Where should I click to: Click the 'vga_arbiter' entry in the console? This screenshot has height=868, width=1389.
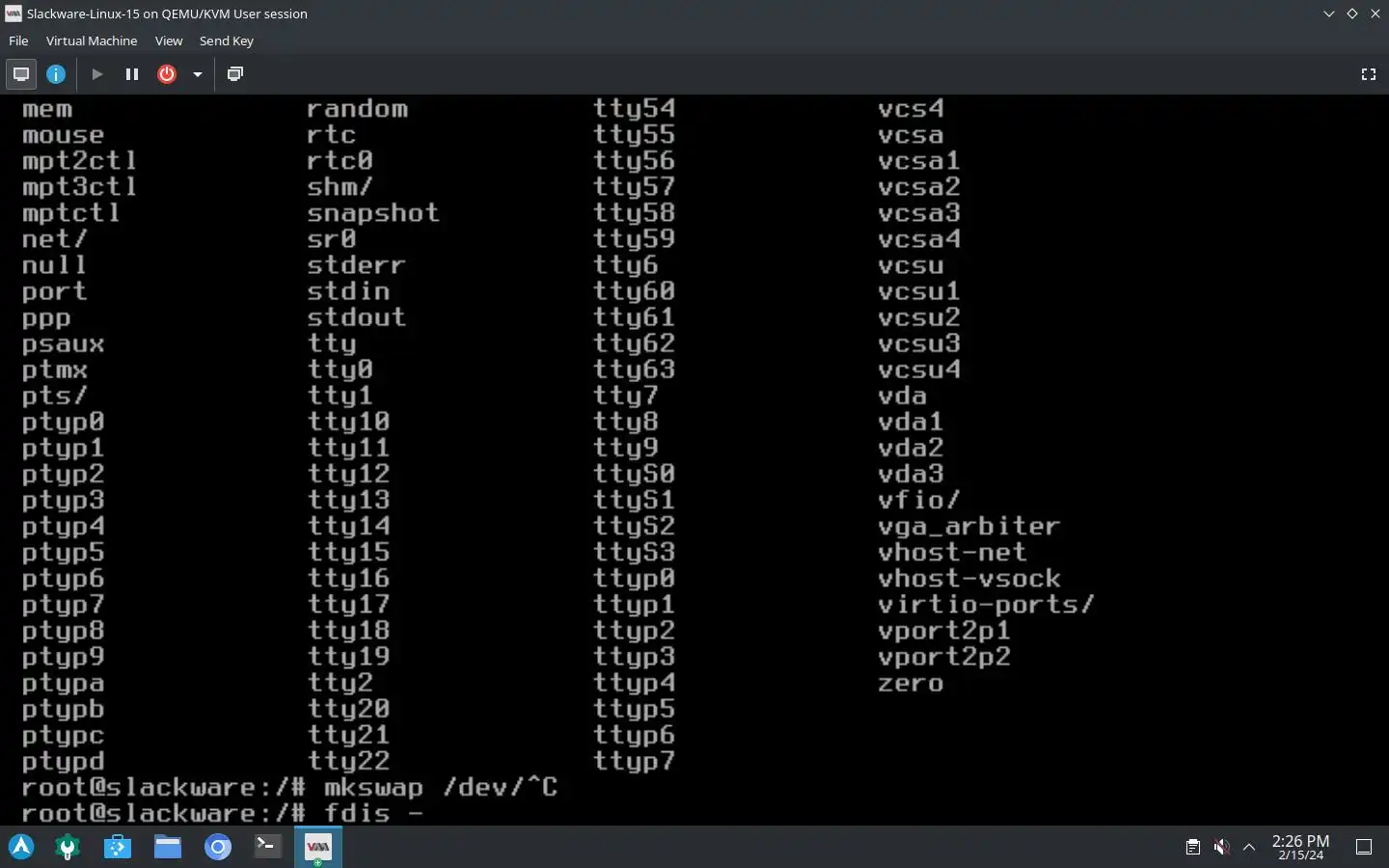coord(968,527)
